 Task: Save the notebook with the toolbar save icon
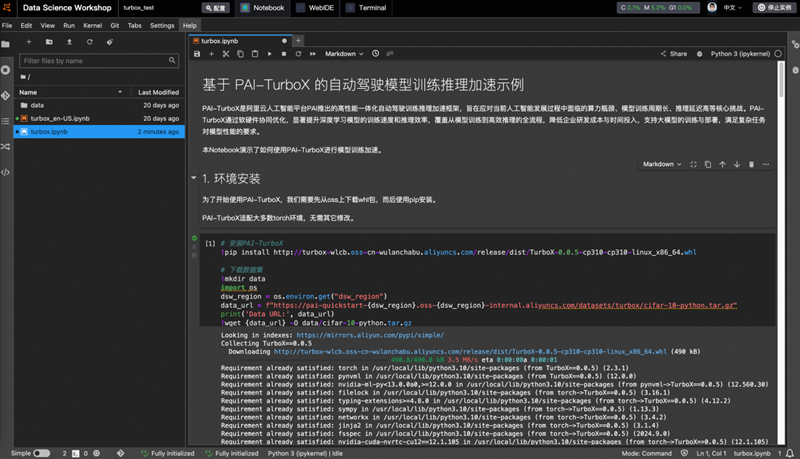(197, 54)
